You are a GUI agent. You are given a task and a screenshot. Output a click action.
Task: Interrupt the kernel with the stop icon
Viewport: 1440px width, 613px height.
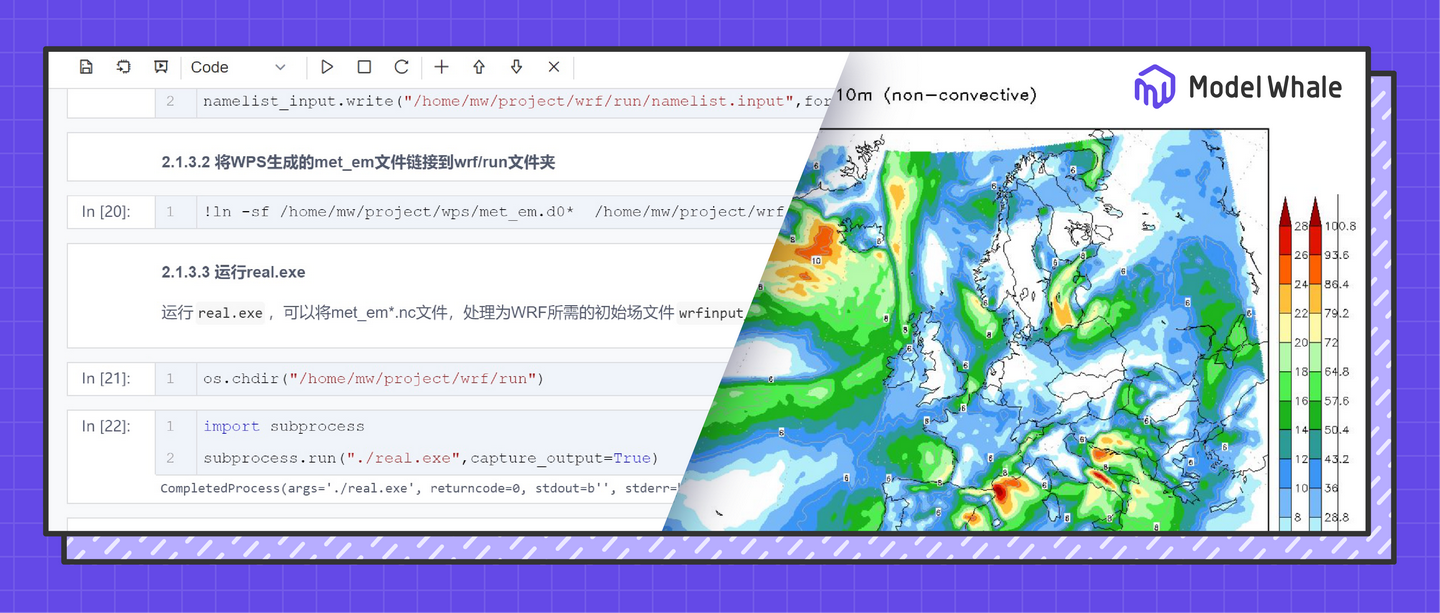(364, 66)
